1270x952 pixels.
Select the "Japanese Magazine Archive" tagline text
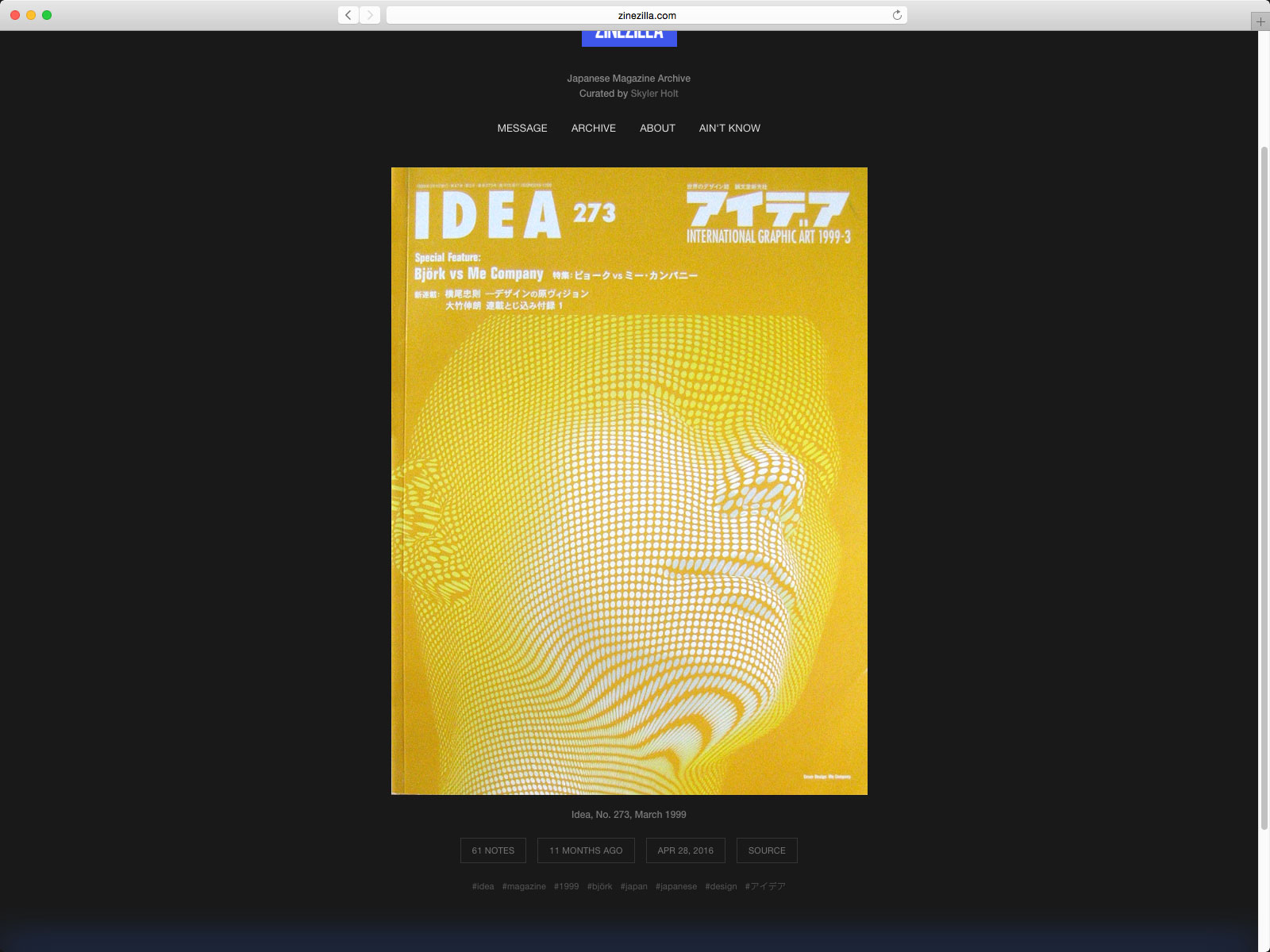pyautogui.click(x=629, y=79)
